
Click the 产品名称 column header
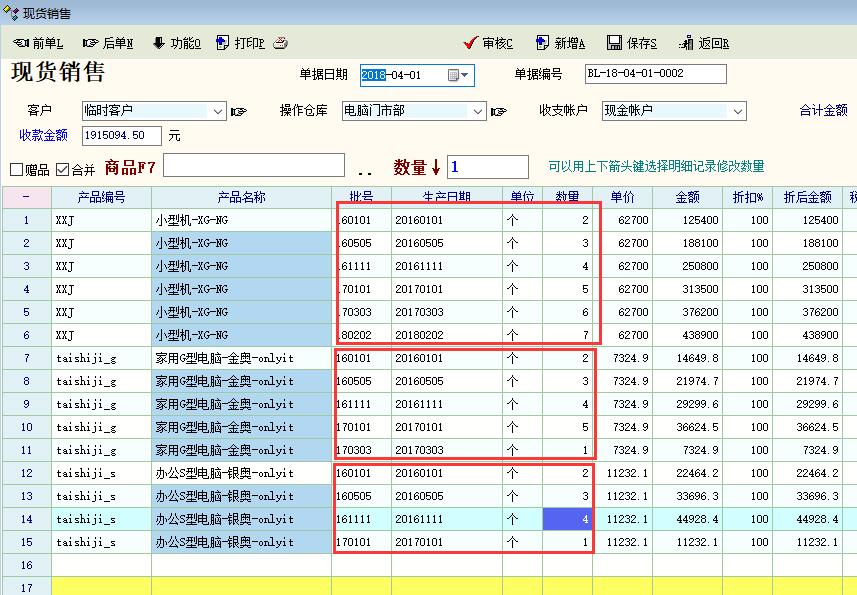(241, 197)
